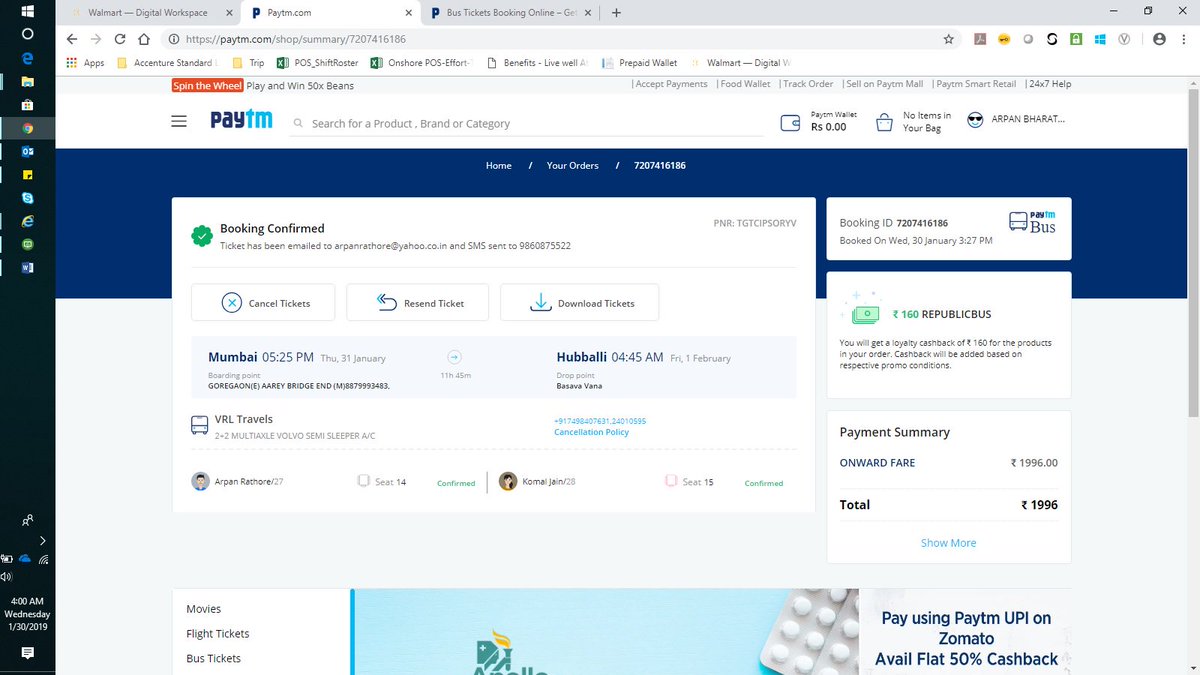Open the Accept Payments link
This screenshot has width=1200, height=675.
tap(671, 84)
